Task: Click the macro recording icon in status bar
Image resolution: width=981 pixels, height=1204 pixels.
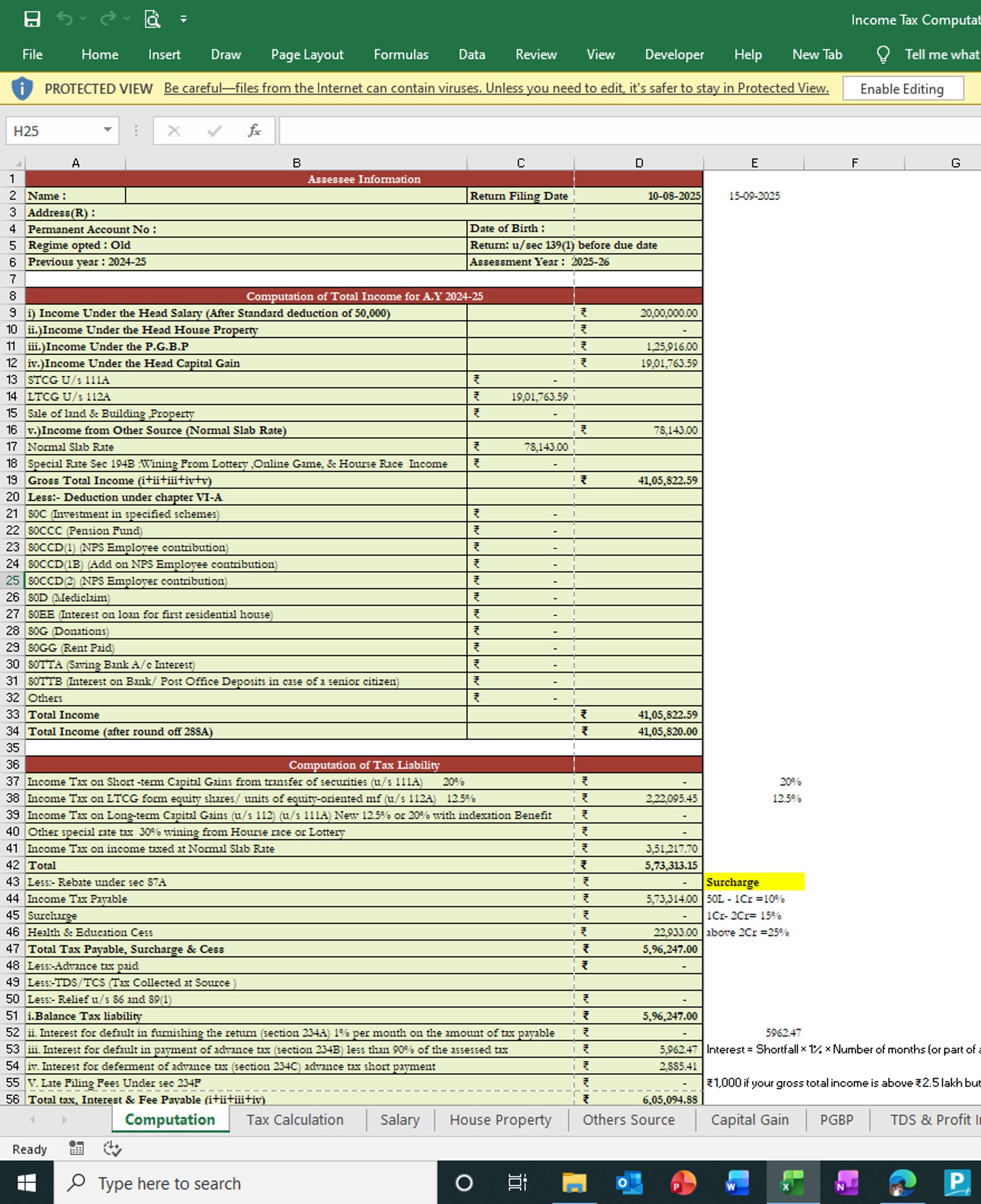Action: [76, 1148]
